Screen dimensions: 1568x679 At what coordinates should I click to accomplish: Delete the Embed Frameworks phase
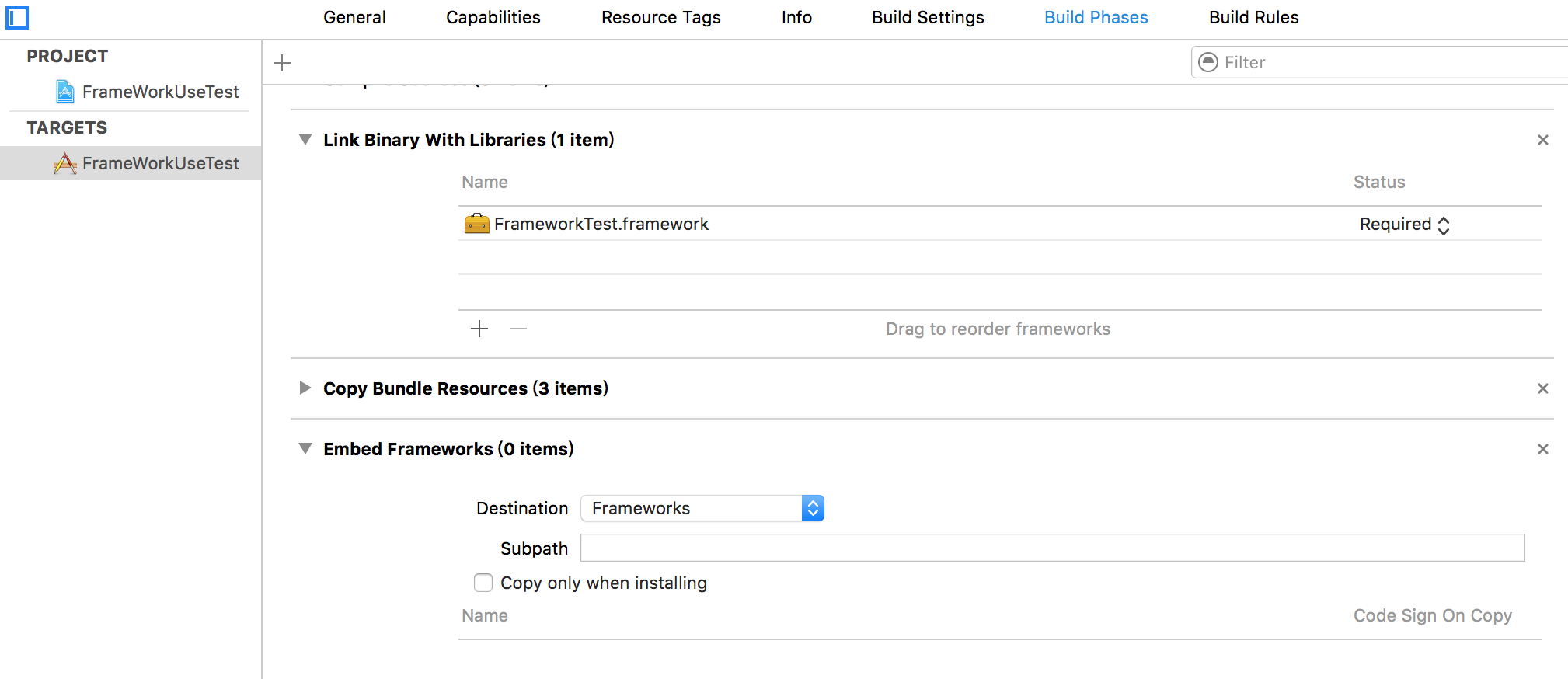(1542, 449)
